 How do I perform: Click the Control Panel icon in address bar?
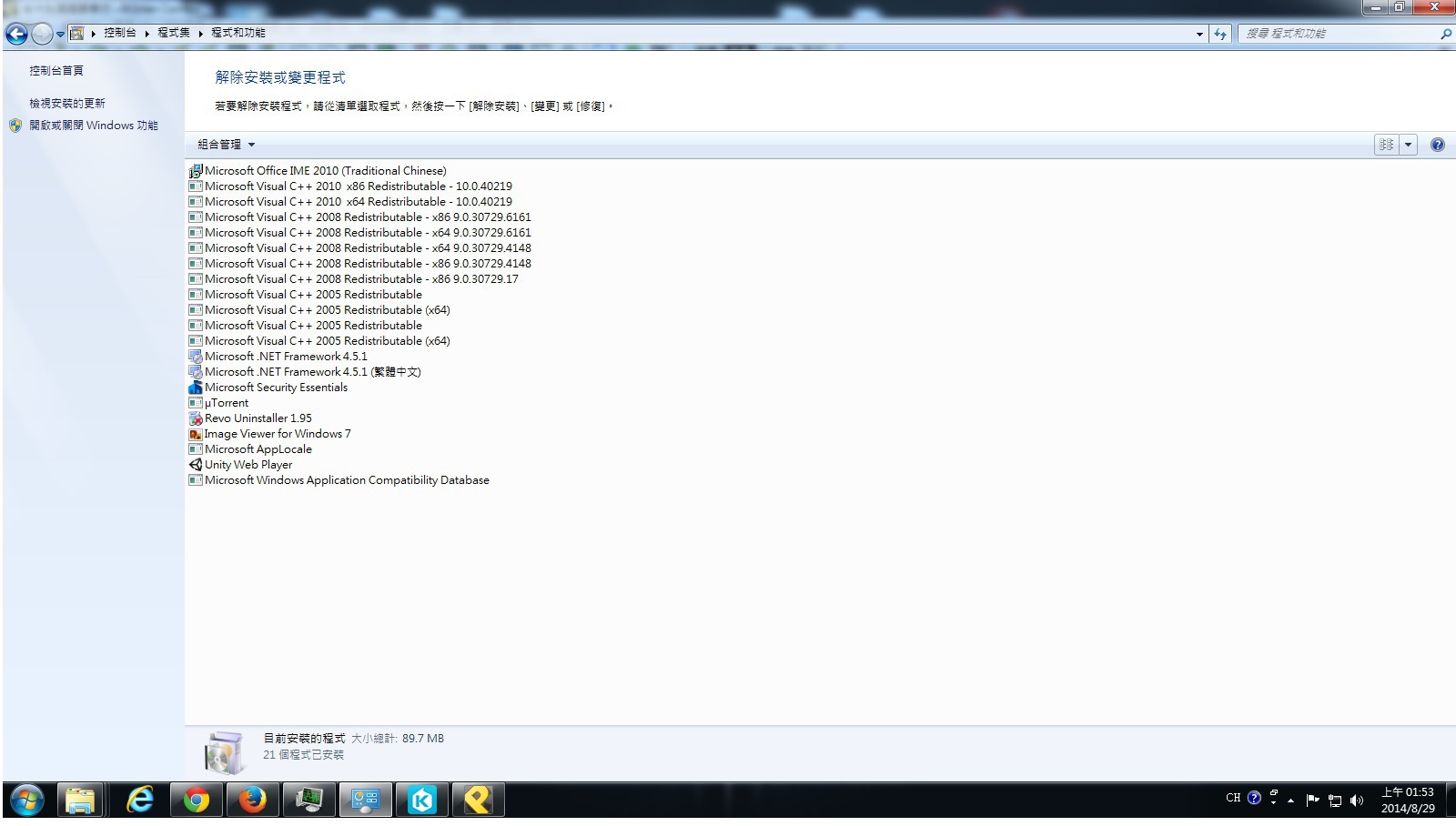coord(77,33)
